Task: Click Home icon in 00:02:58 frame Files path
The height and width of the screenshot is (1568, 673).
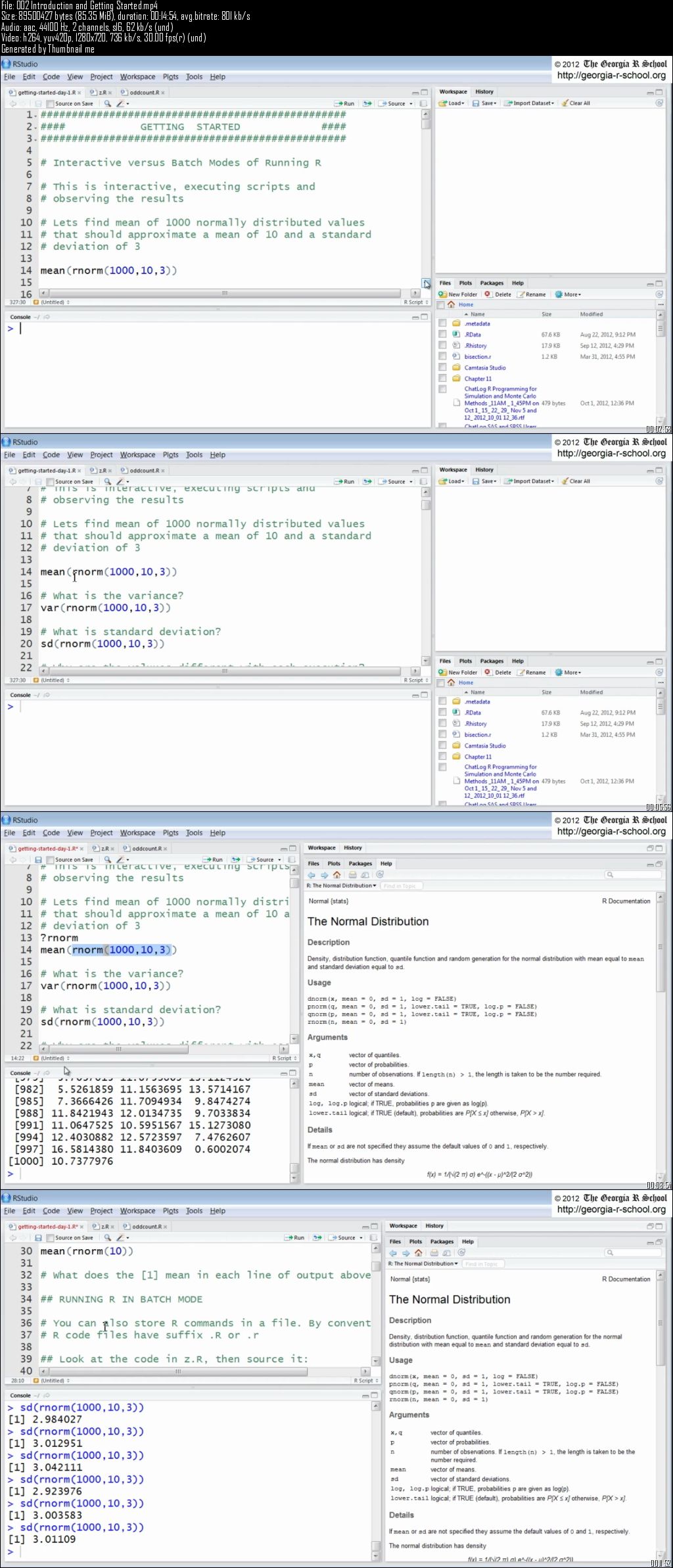Action: point(452,304)
